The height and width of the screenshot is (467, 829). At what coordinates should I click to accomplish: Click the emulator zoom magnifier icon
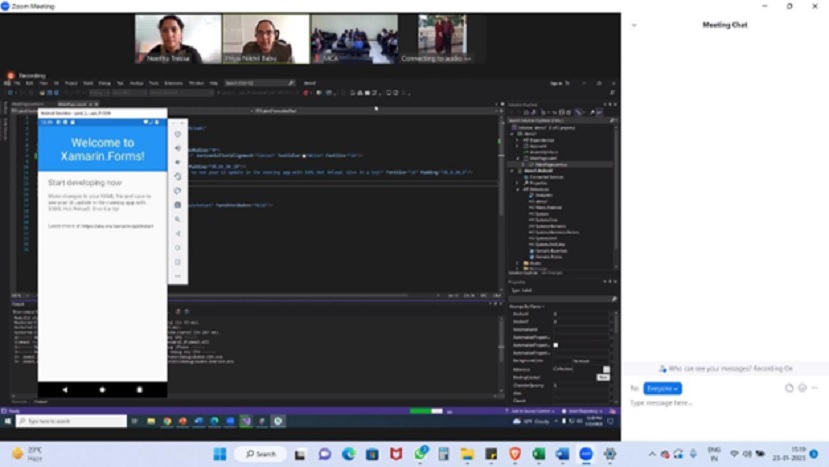click(178, 219)
